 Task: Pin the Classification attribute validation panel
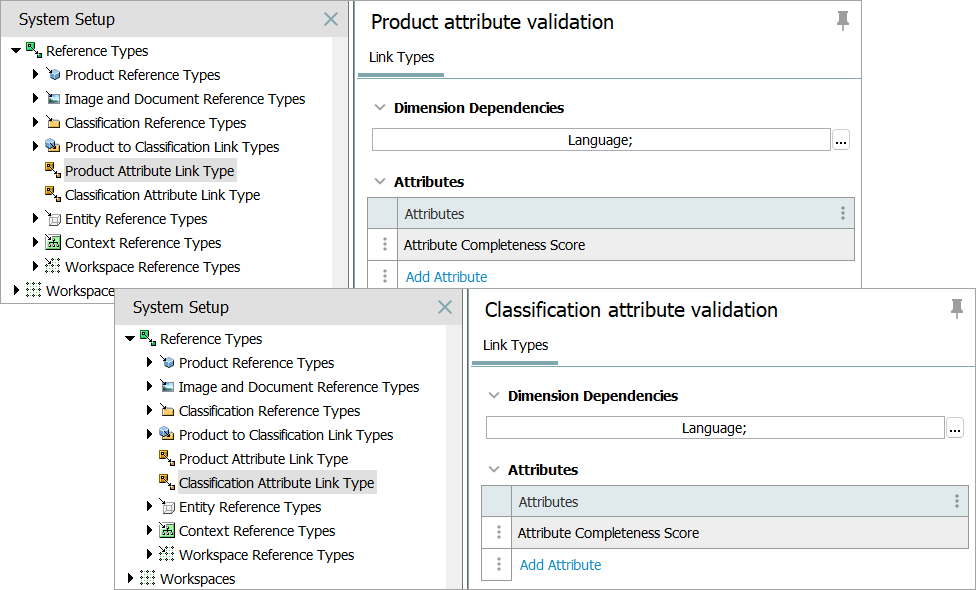957,309
